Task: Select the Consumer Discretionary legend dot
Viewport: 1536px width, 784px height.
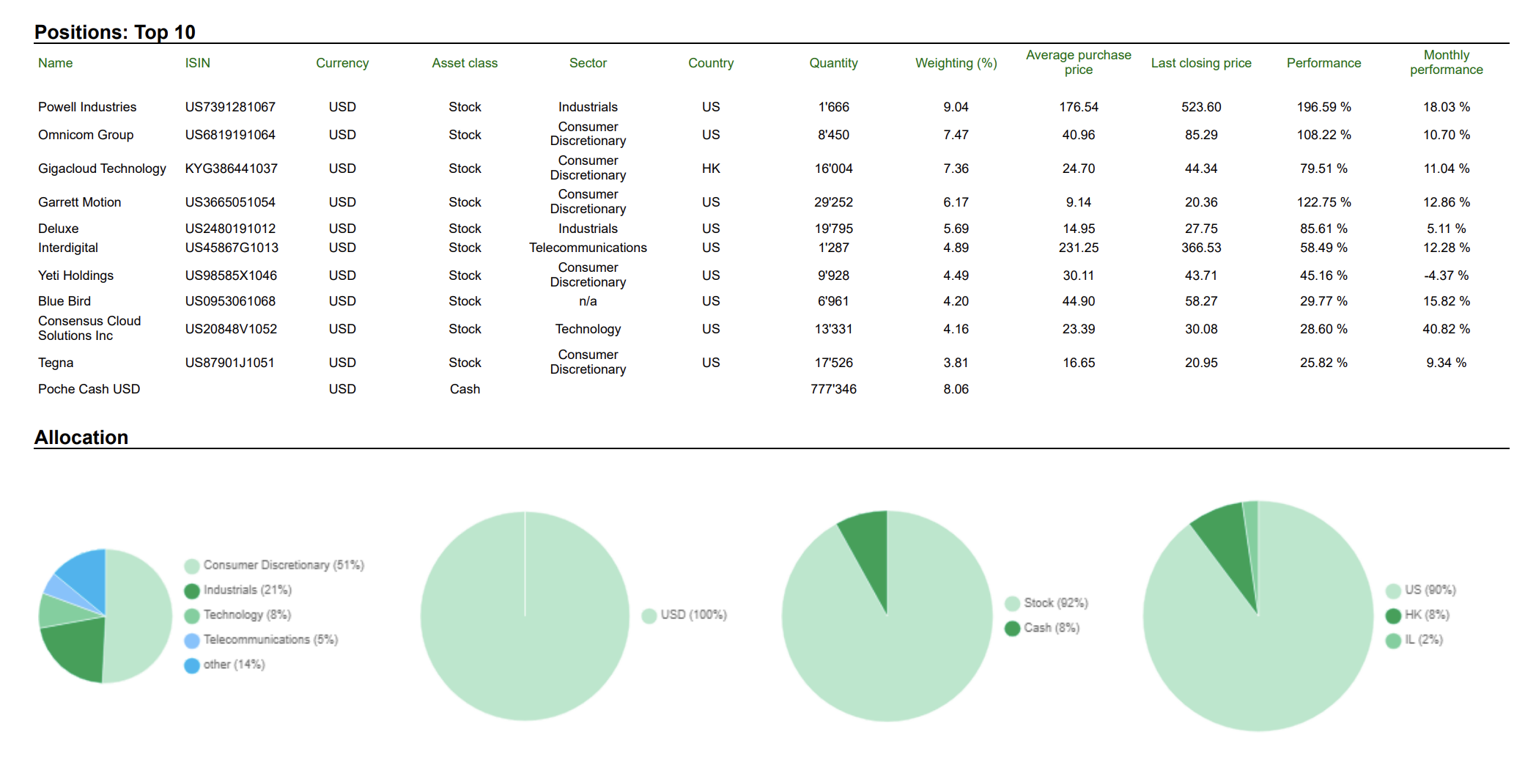Action: pos(191,565)
